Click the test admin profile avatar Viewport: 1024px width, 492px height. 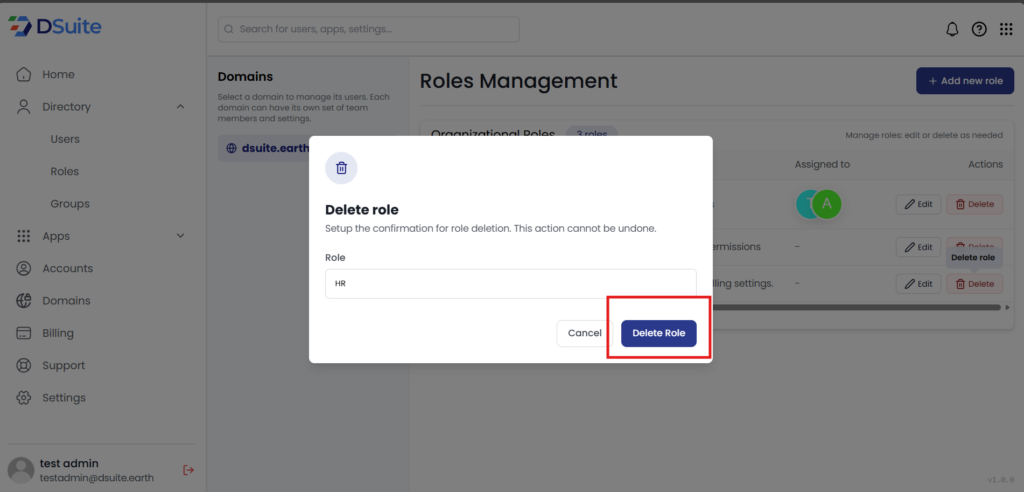[21, 470]
